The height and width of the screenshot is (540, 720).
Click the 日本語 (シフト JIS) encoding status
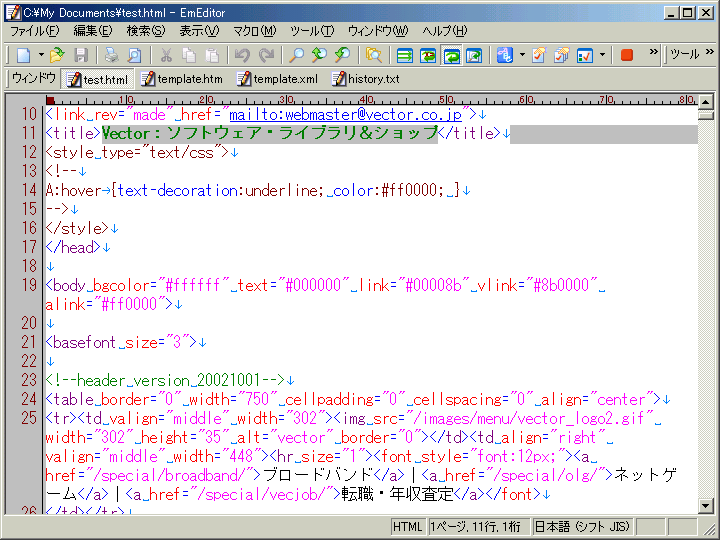tap(583, 527)
